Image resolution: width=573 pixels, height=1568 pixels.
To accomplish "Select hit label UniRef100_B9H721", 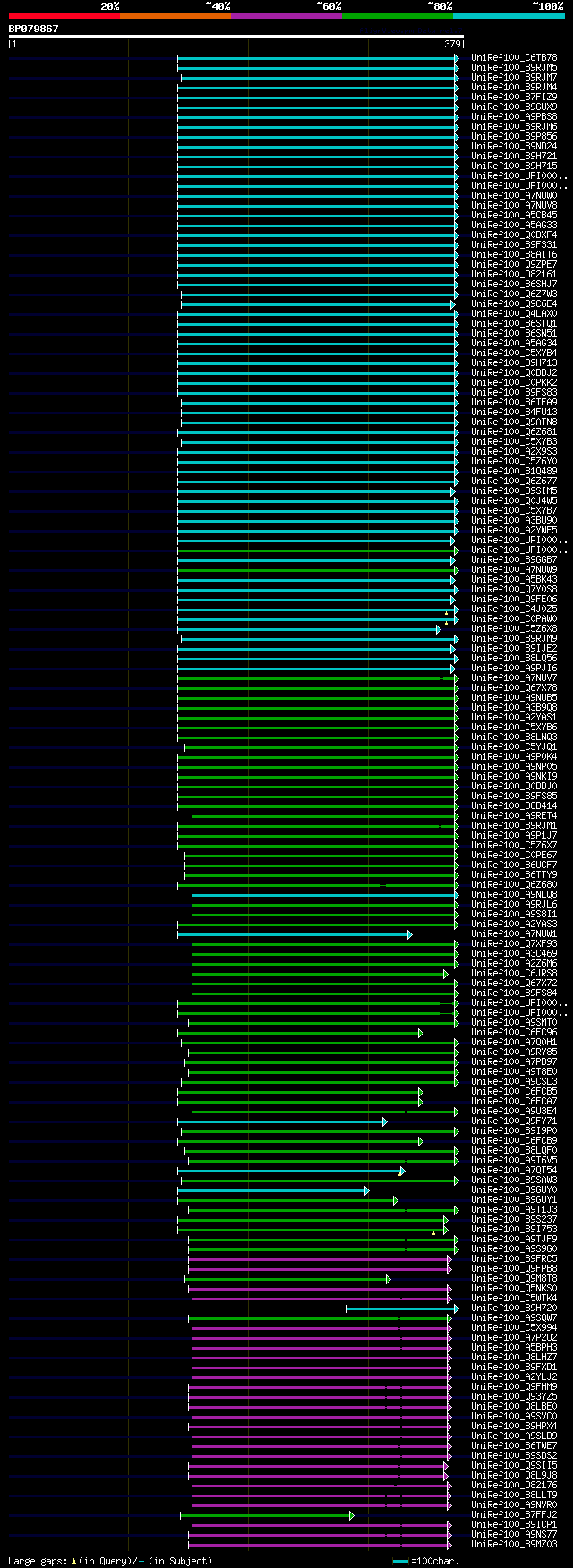I will [514, 157].
